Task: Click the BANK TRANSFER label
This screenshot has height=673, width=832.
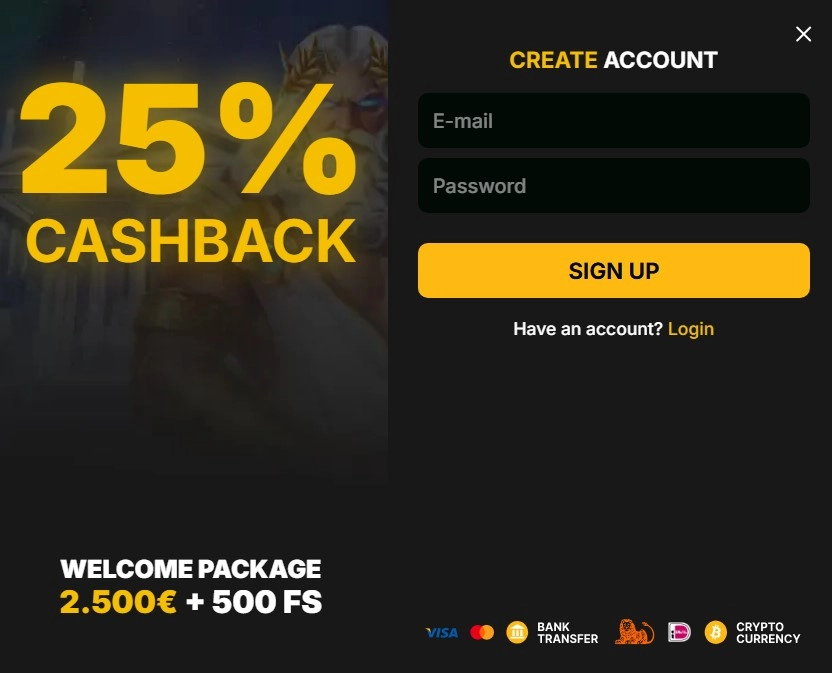Action: click(567, 633)
